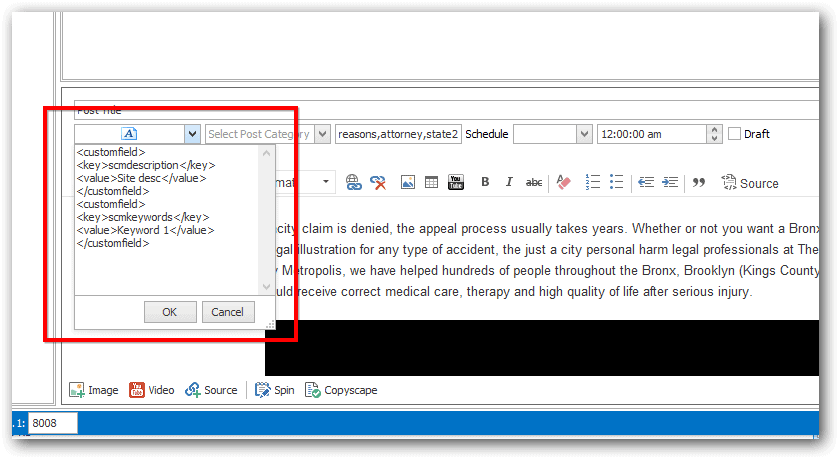Open the Schedule date dropdown
This screenshot has width=839, height=459.
coord(584,134)
